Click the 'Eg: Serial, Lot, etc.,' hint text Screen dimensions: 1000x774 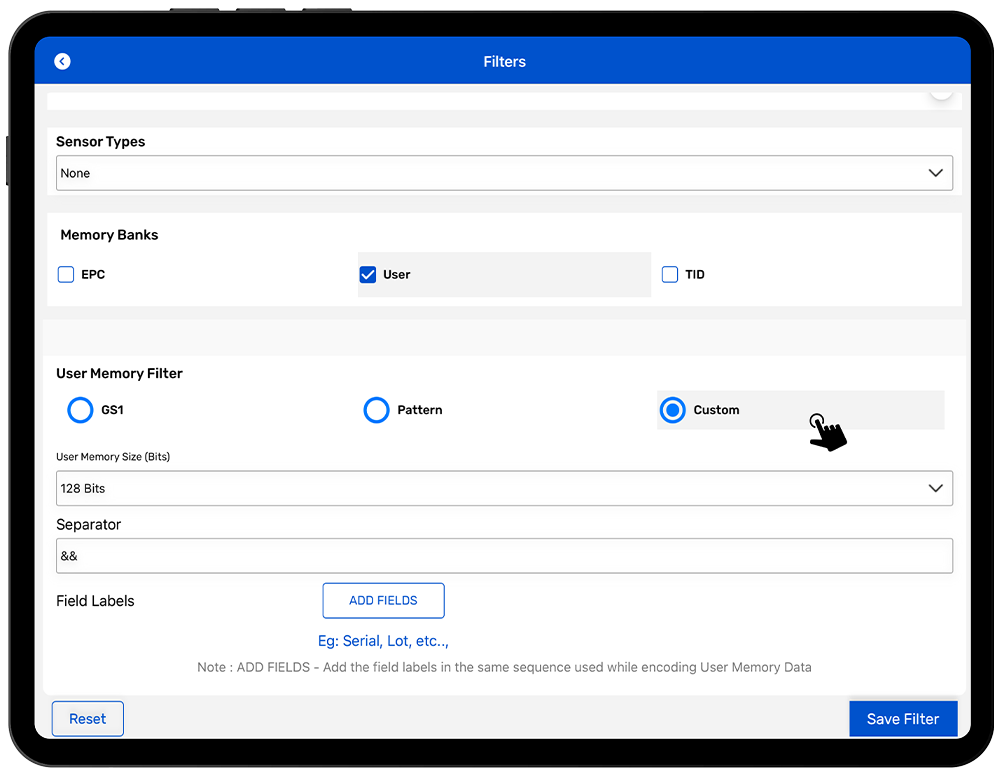pyautogui.click(x=383, y=641)
